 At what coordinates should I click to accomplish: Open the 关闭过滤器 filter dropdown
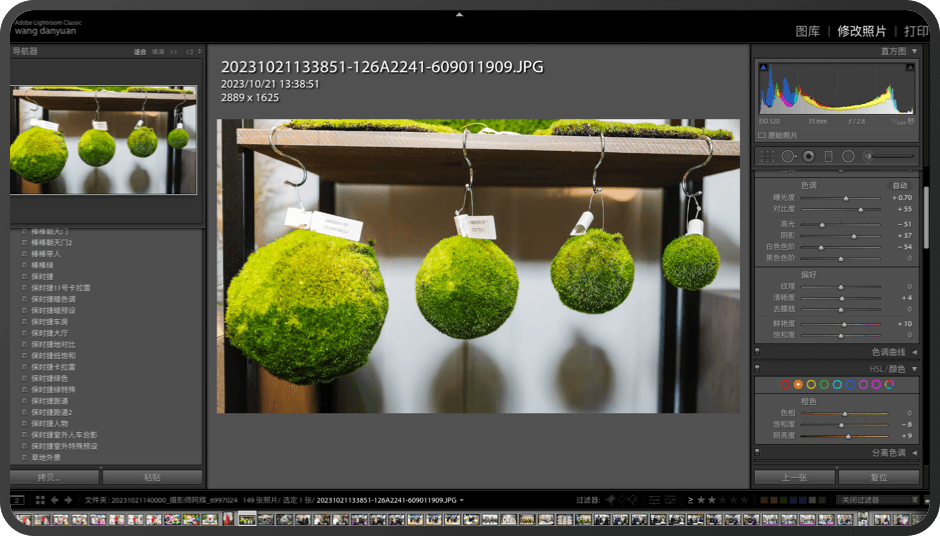878,500
